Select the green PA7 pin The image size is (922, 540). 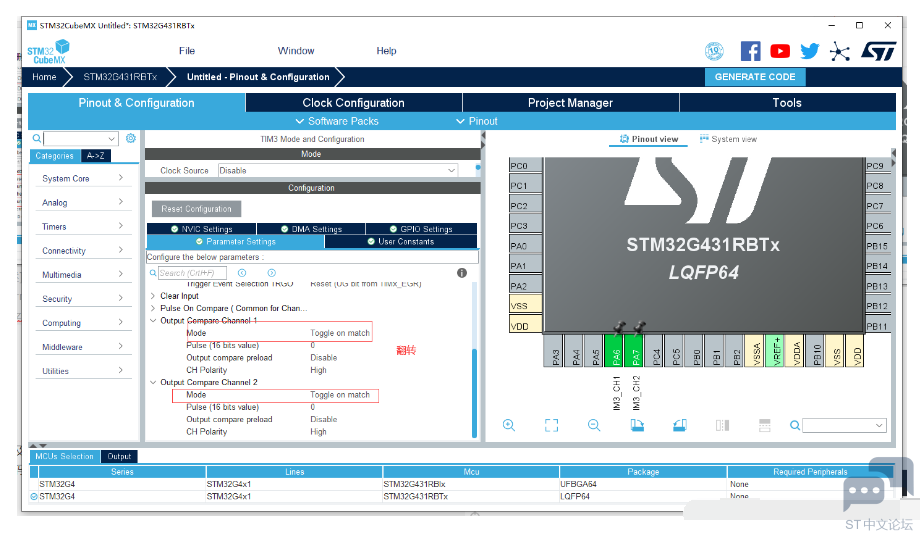pos(634,351)
